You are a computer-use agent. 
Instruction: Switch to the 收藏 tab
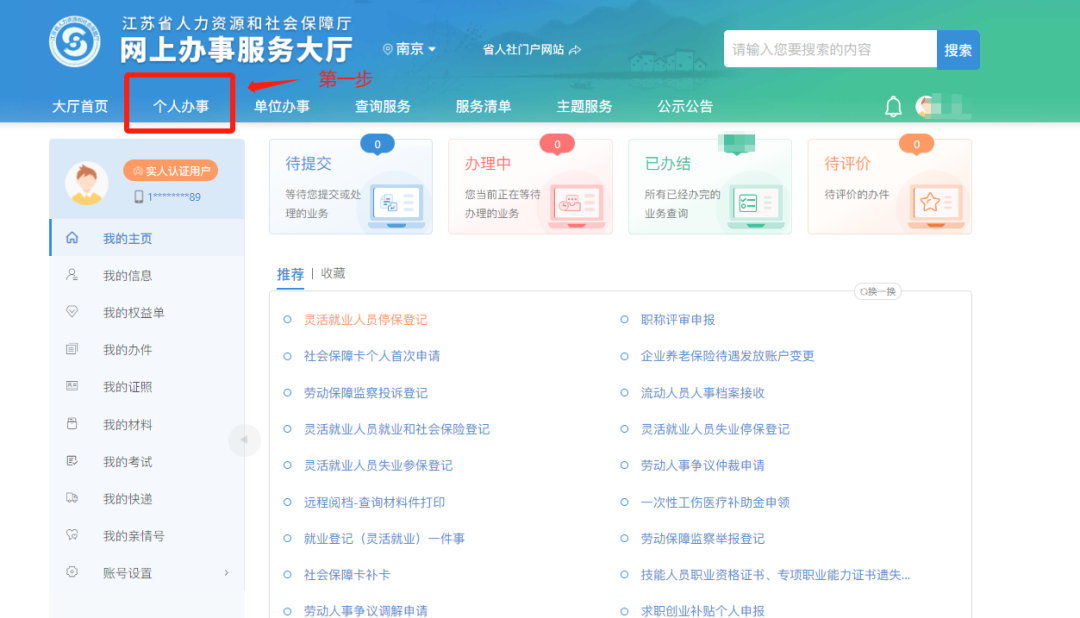point(333,273)
